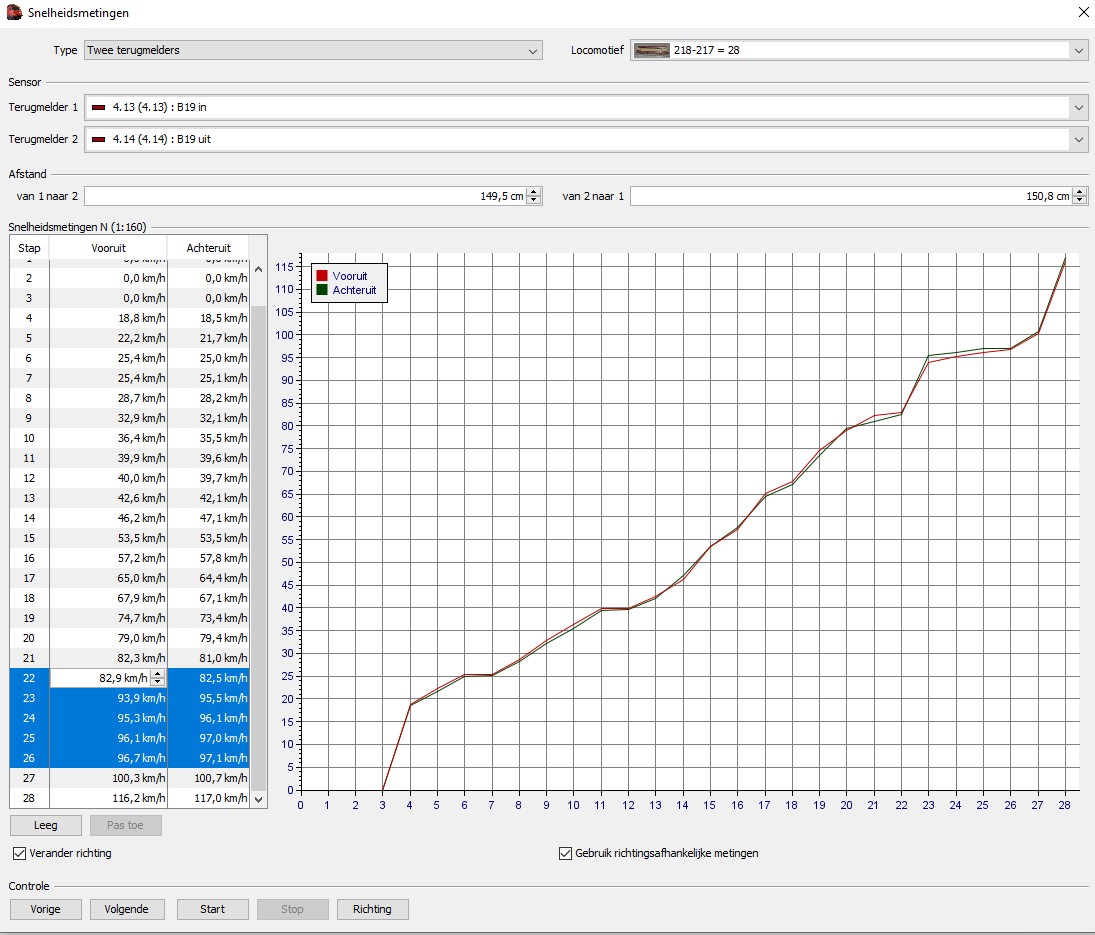Click the 'Pas toe' button
This screenshot has width=1095, height=935.
pos(126,825)
